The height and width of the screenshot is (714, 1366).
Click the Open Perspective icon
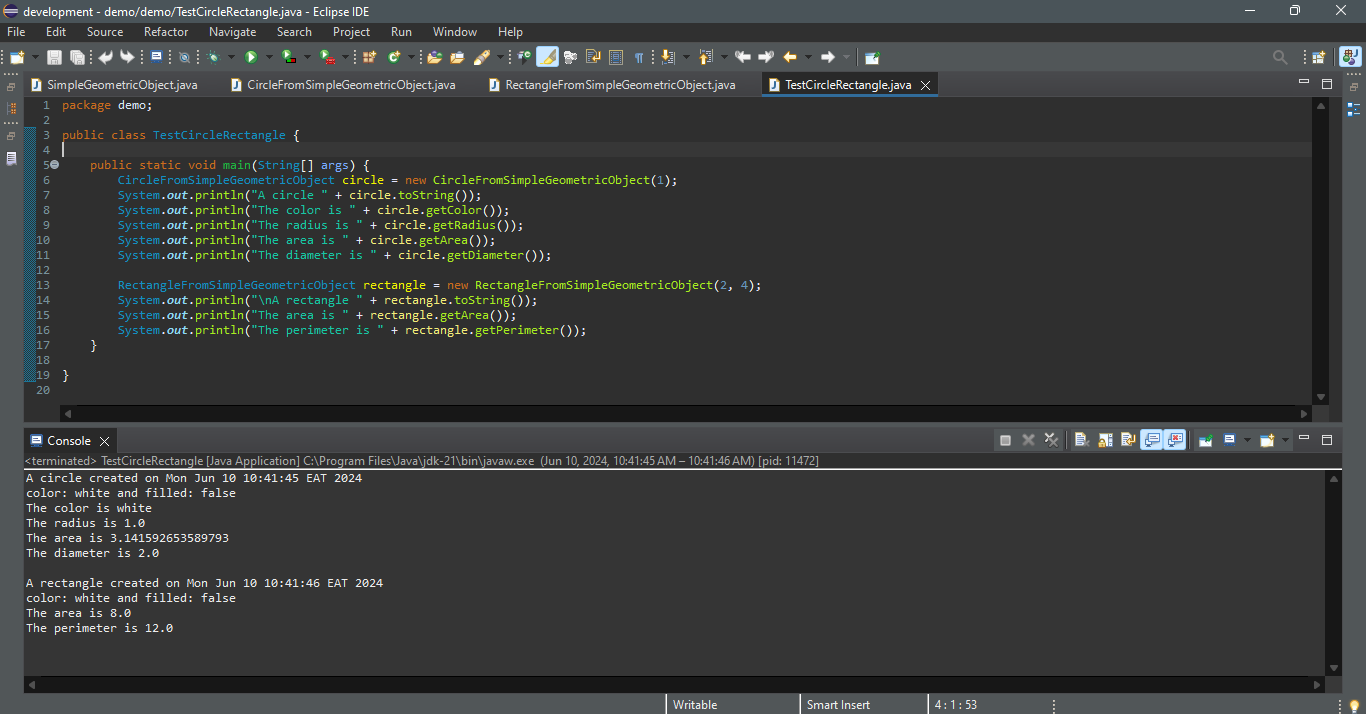(1319, 57)
